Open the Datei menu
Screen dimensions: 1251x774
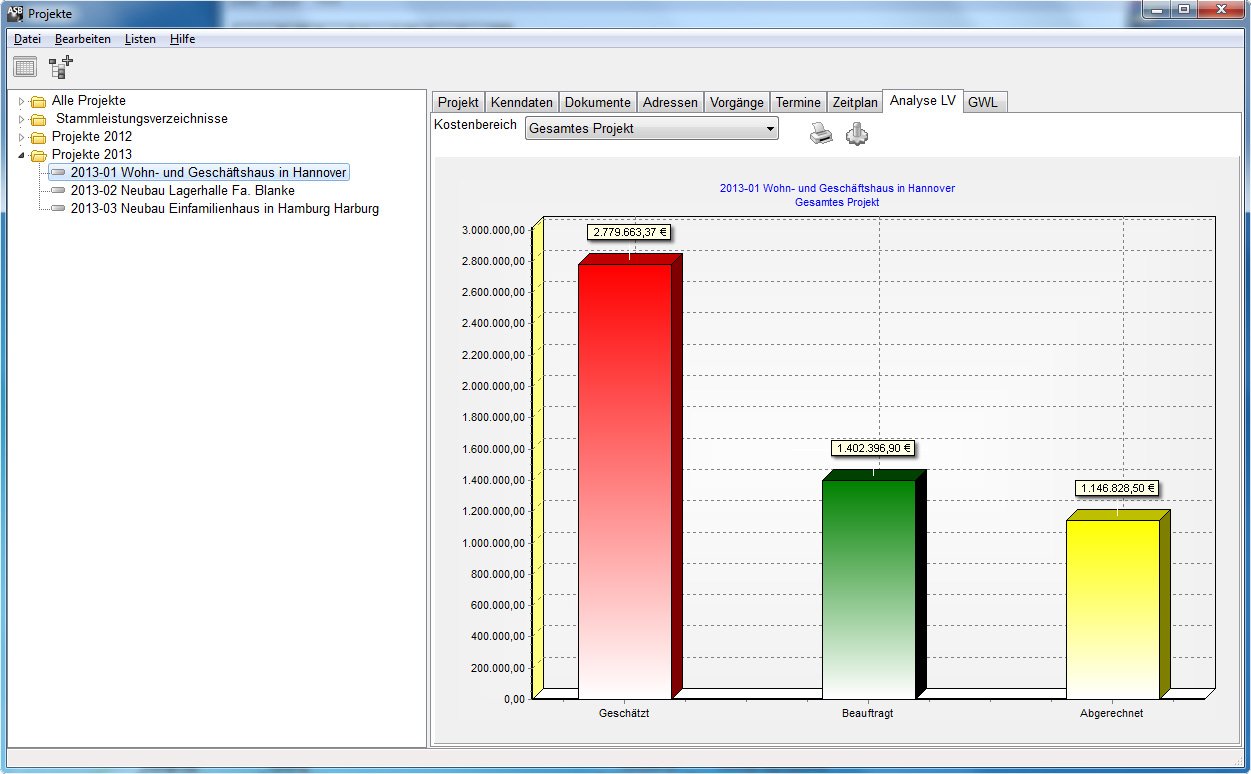[27, 39]
